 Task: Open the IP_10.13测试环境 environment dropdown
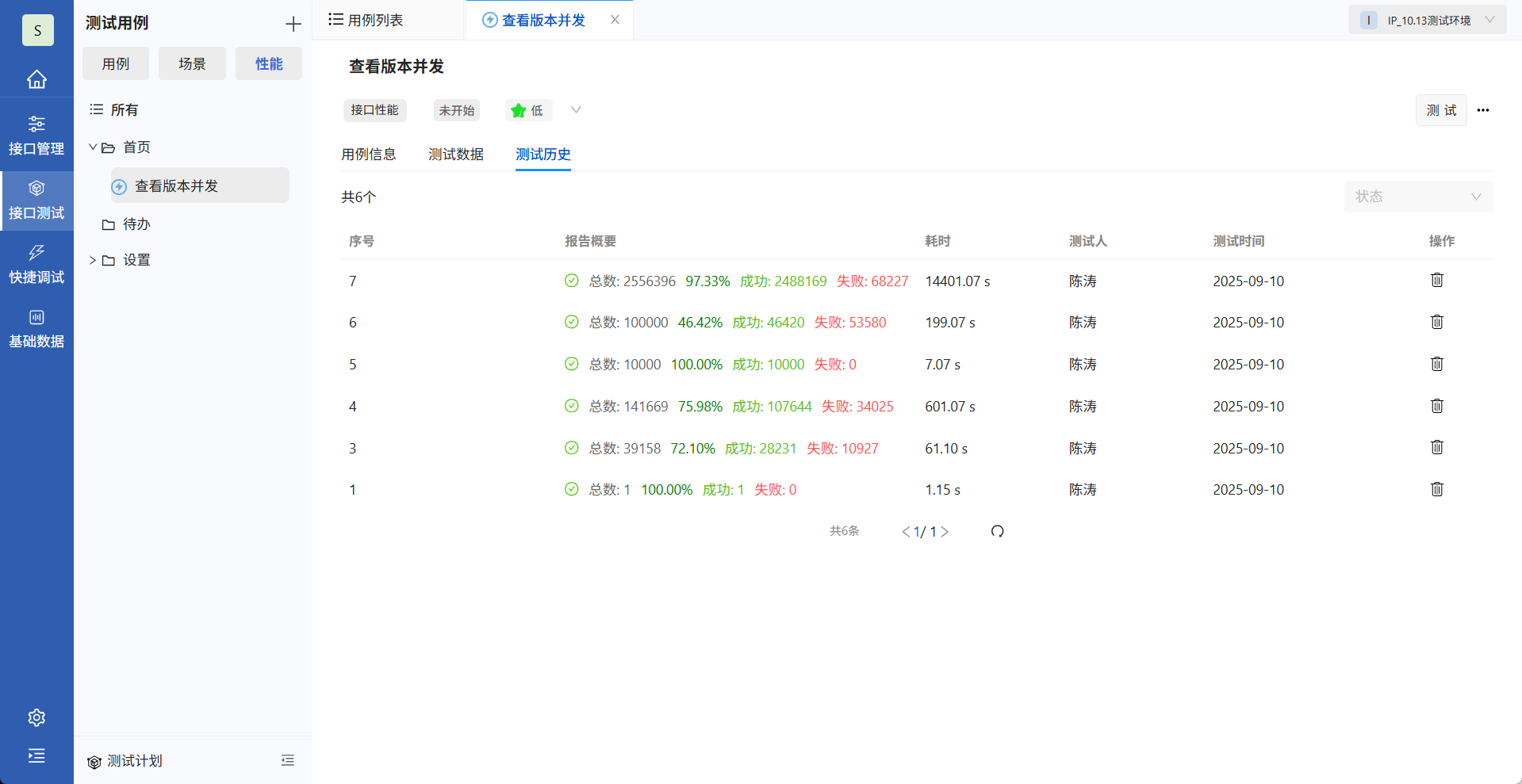1426,19
